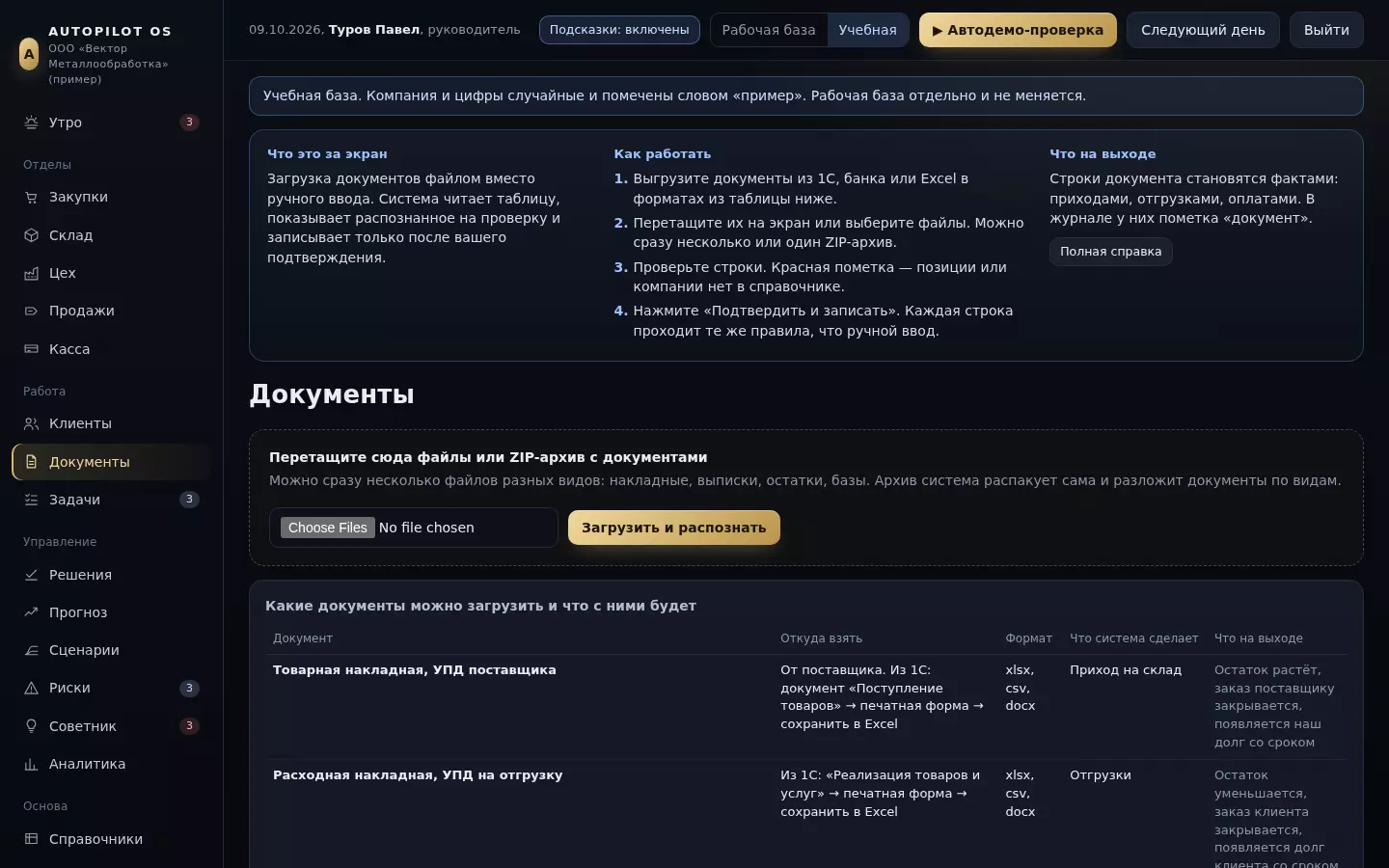Click the Что на выходе column header
1389x868 pixels.
click(1258, 638)
